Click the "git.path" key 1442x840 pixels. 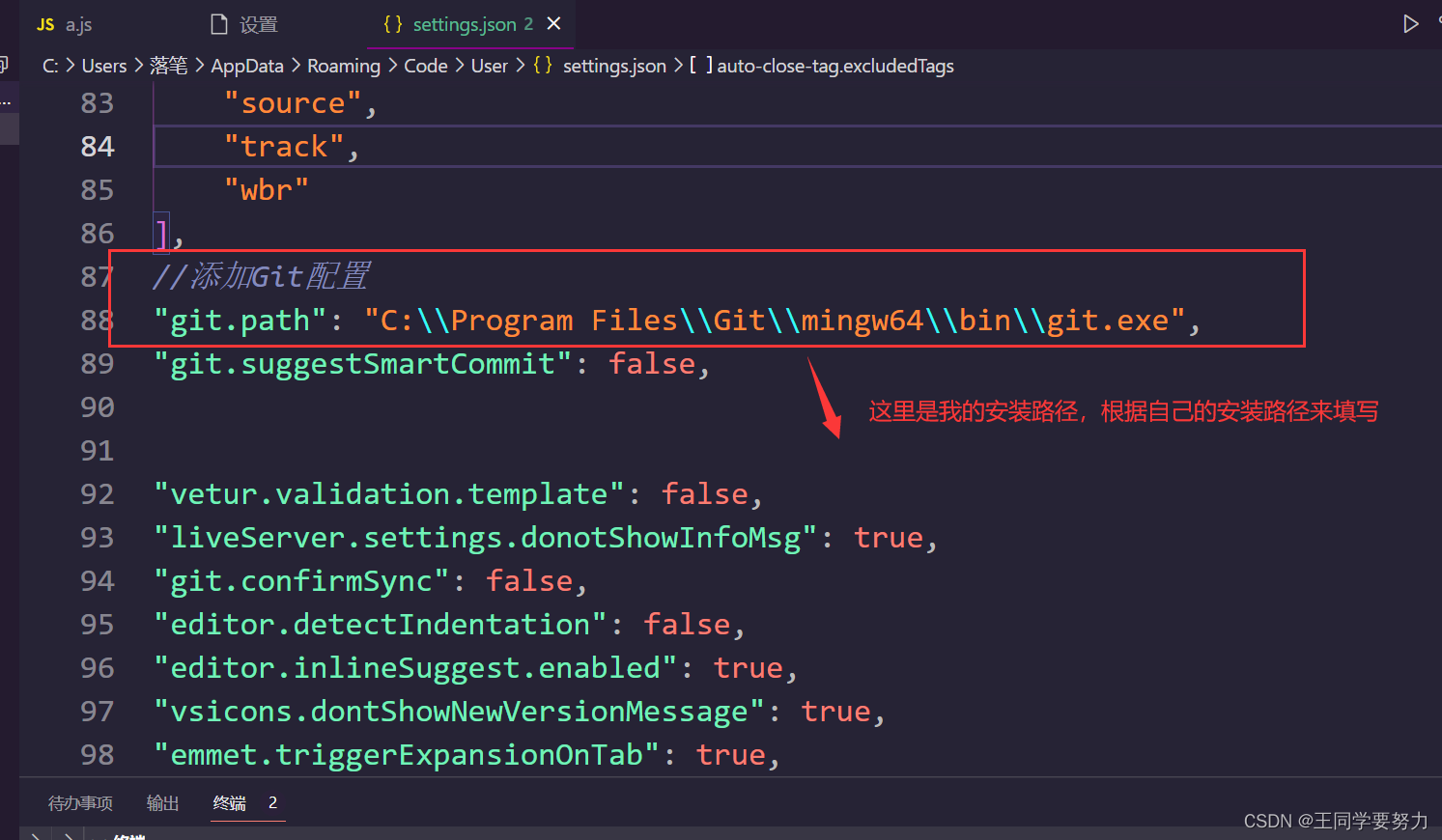(240, 321)
